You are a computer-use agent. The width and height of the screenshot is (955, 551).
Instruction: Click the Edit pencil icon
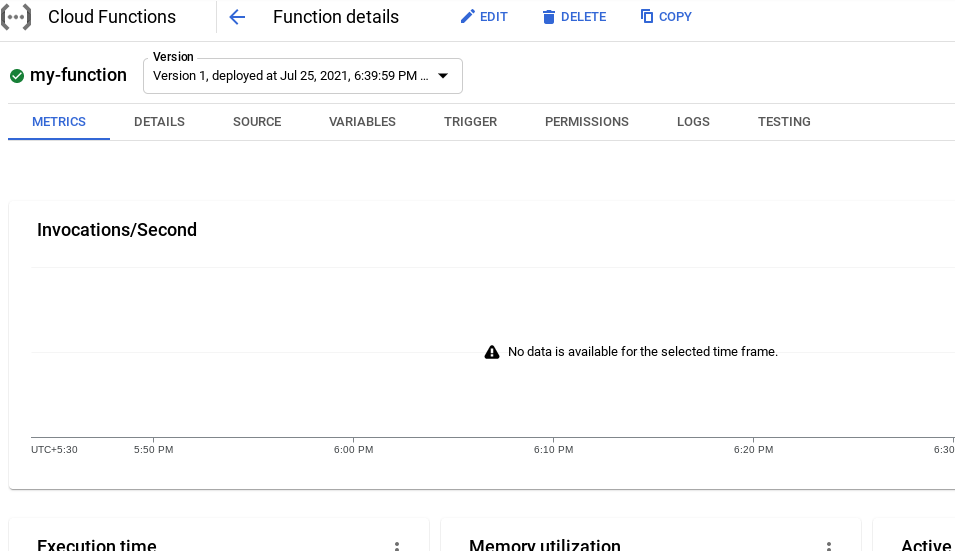click(467, 17)
